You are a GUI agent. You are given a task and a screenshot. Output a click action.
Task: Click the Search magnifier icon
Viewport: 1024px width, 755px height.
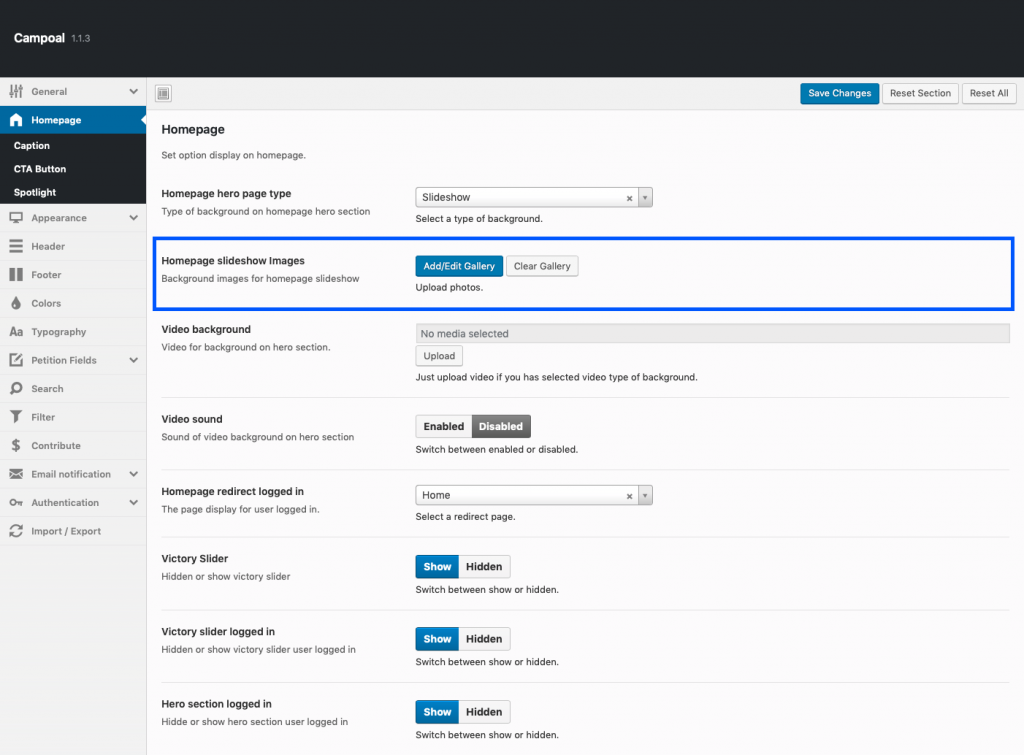[x=16, y=389]
